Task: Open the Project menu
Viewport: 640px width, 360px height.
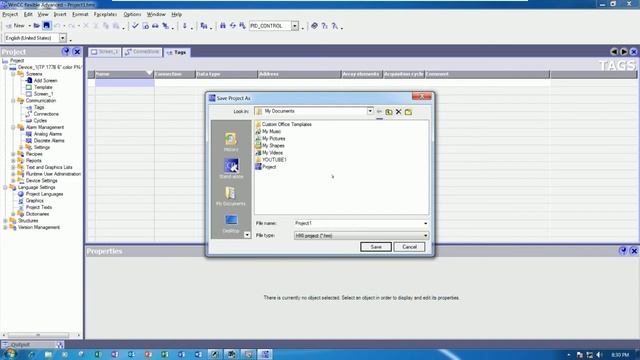Action: click(10, 14)
